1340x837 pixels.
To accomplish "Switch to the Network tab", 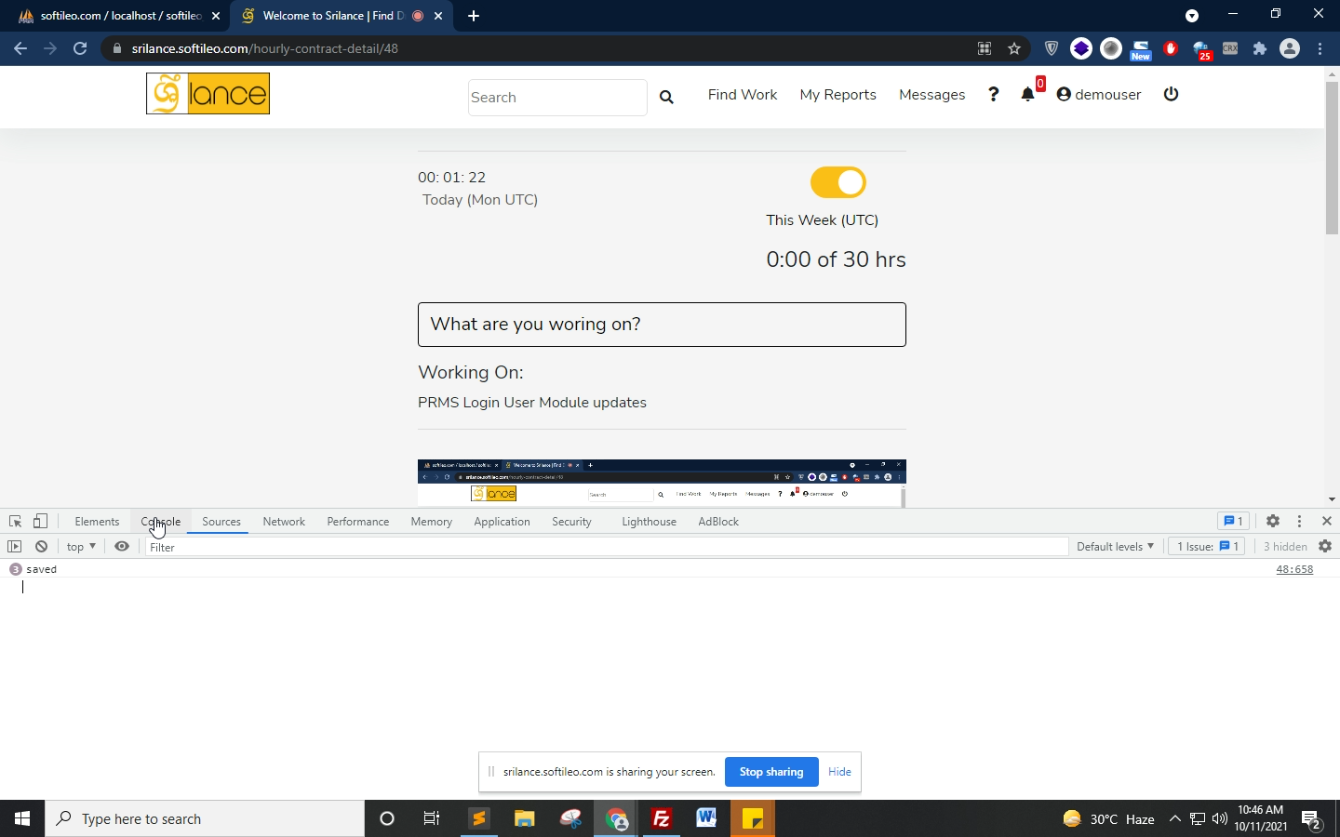I will pyautogui.click(x=283, y=521).
